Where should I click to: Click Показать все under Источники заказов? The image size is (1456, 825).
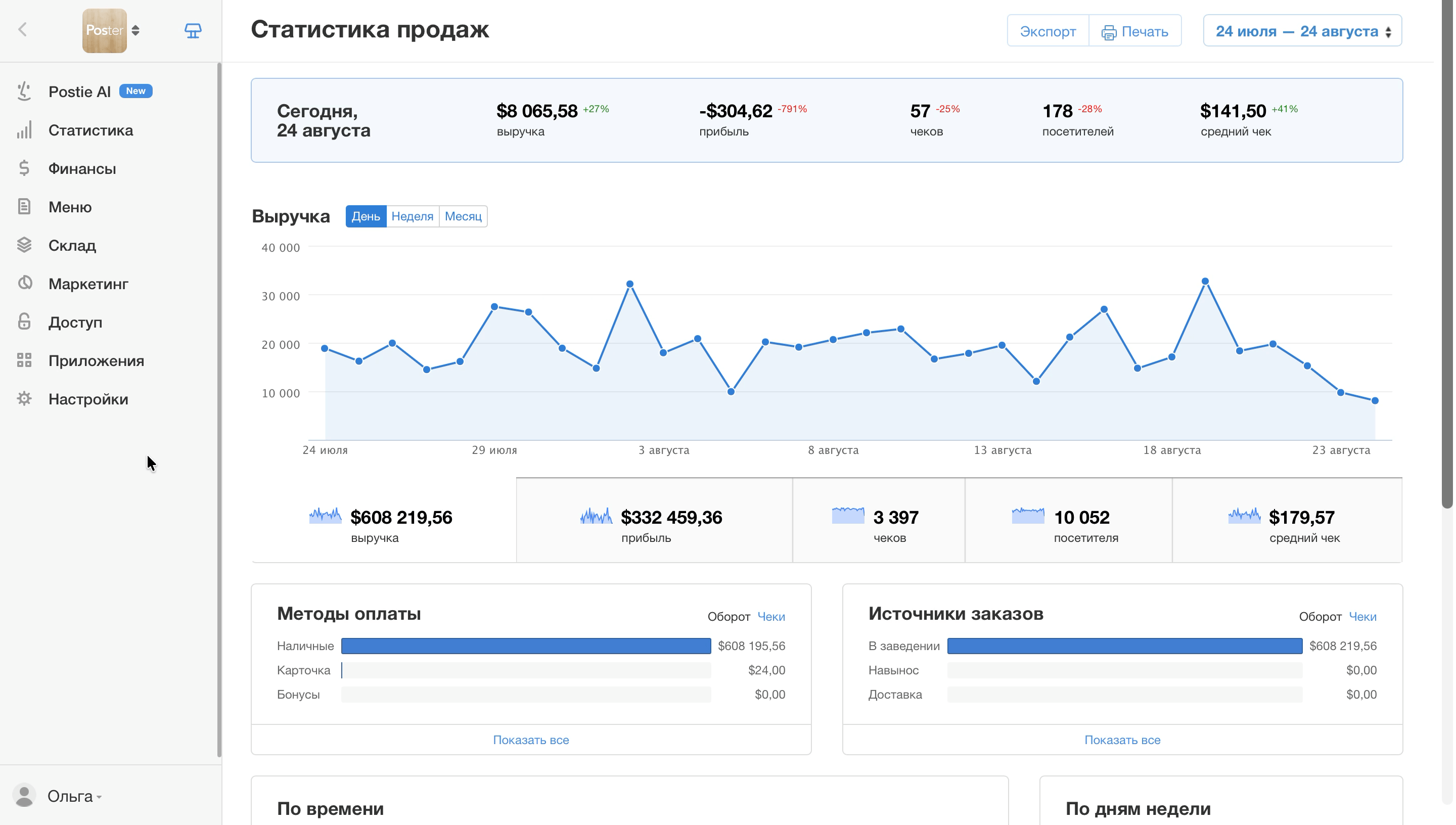click(x=1122, y=740)
